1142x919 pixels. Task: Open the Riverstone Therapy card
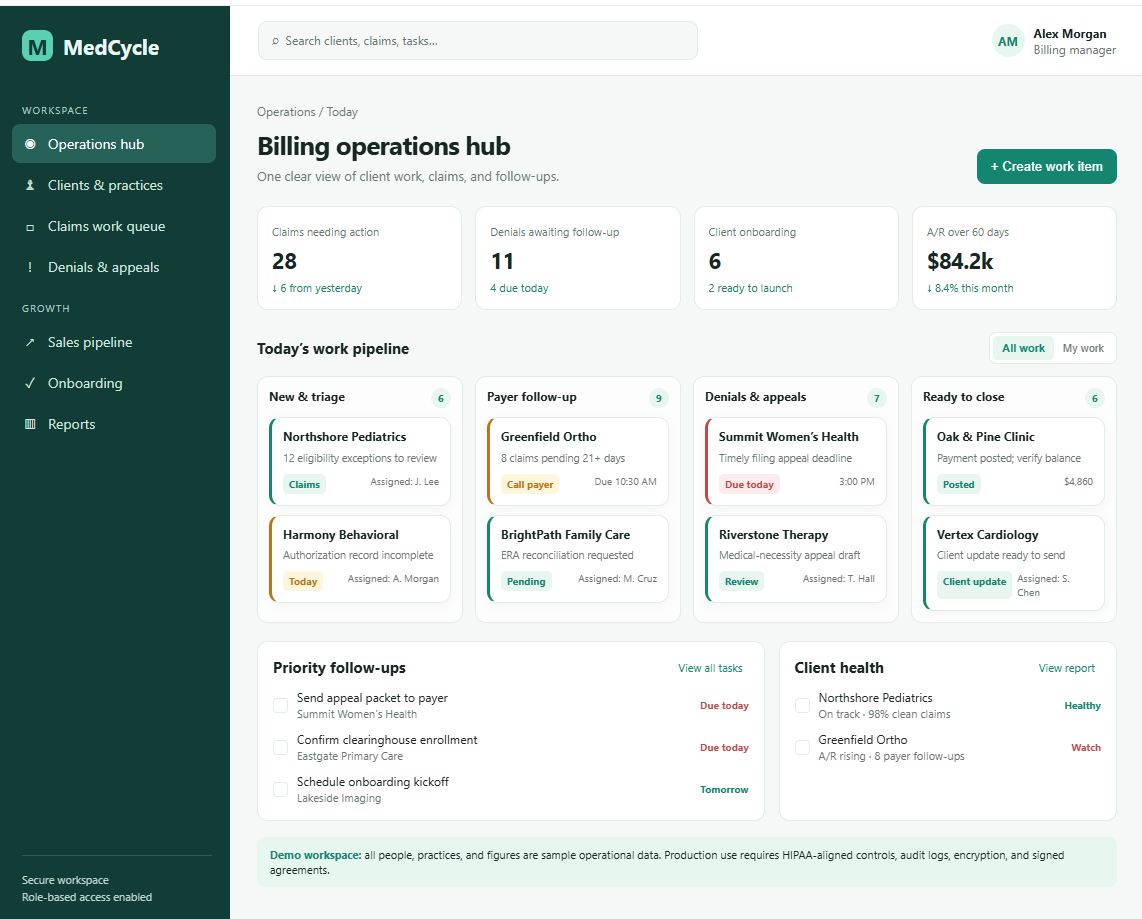click(796, 559)
